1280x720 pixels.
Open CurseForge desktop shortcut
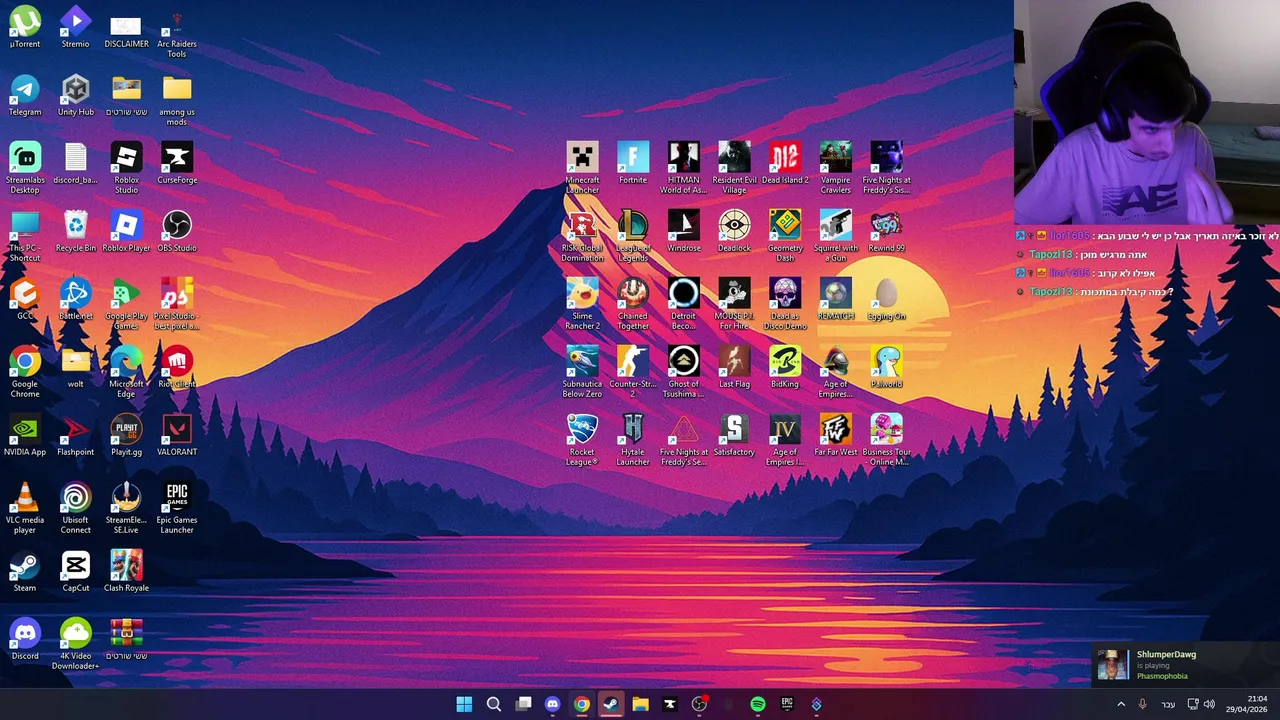point(177,164)
